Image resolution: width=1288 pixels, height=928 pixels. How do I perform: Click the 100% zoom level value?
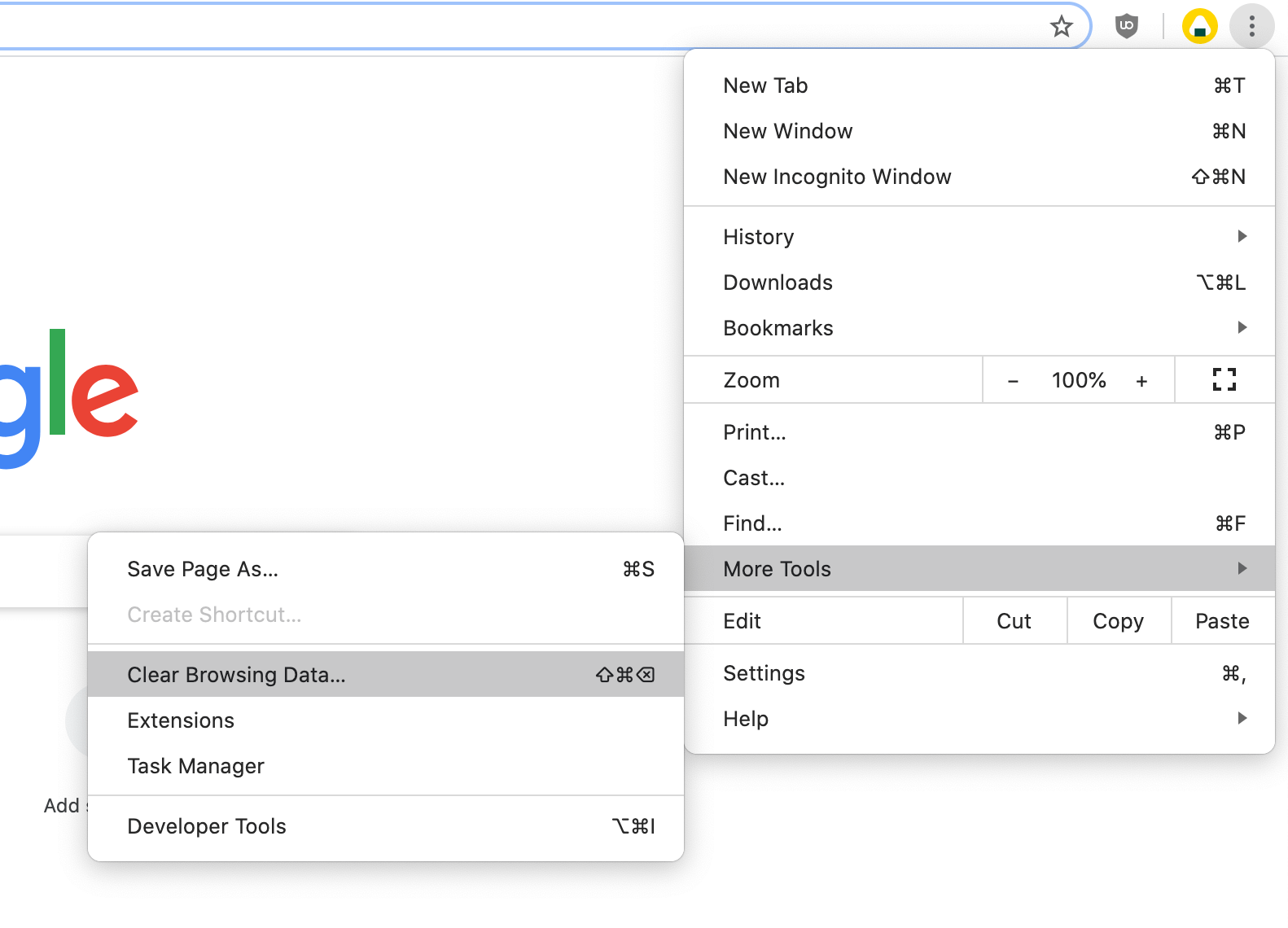pyautogui.click(x=1078, y=380)
